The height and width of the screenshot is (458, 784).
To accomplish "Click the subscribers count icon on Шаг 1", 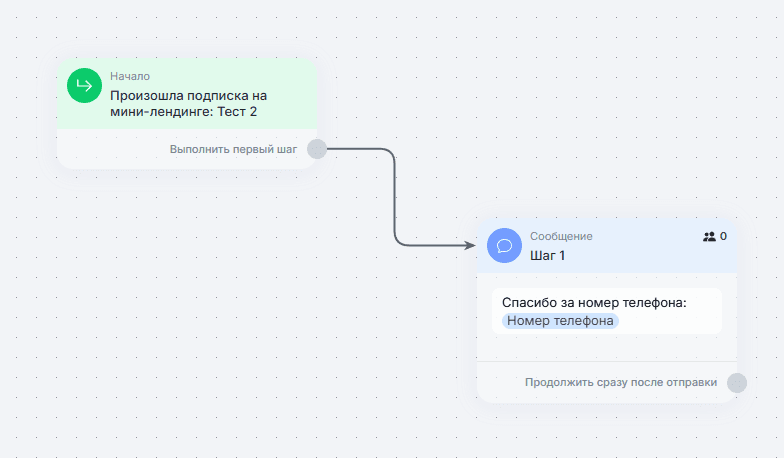I will click(709, 236).
